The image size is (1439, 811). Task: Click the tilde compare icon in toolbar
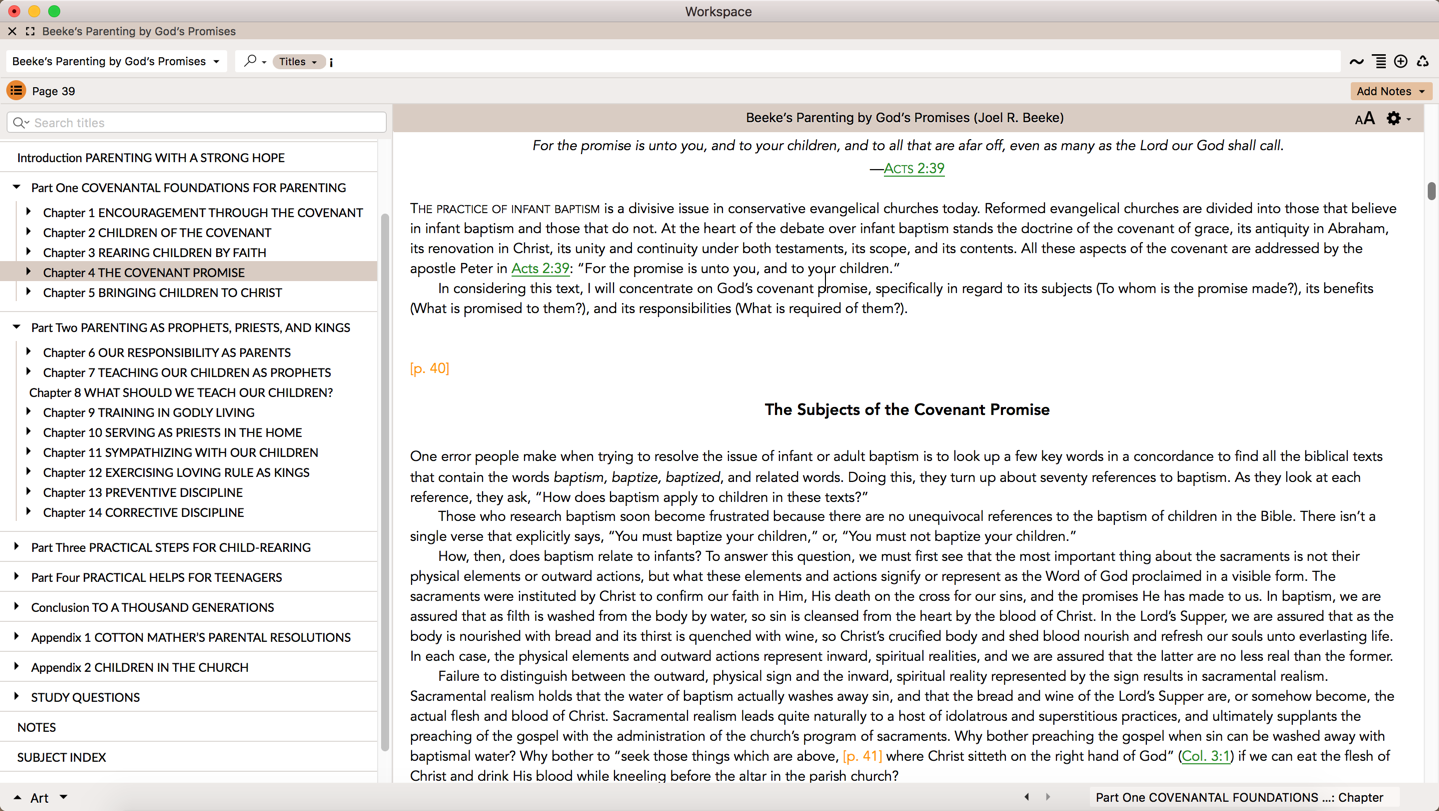[x=1356, y=62]
